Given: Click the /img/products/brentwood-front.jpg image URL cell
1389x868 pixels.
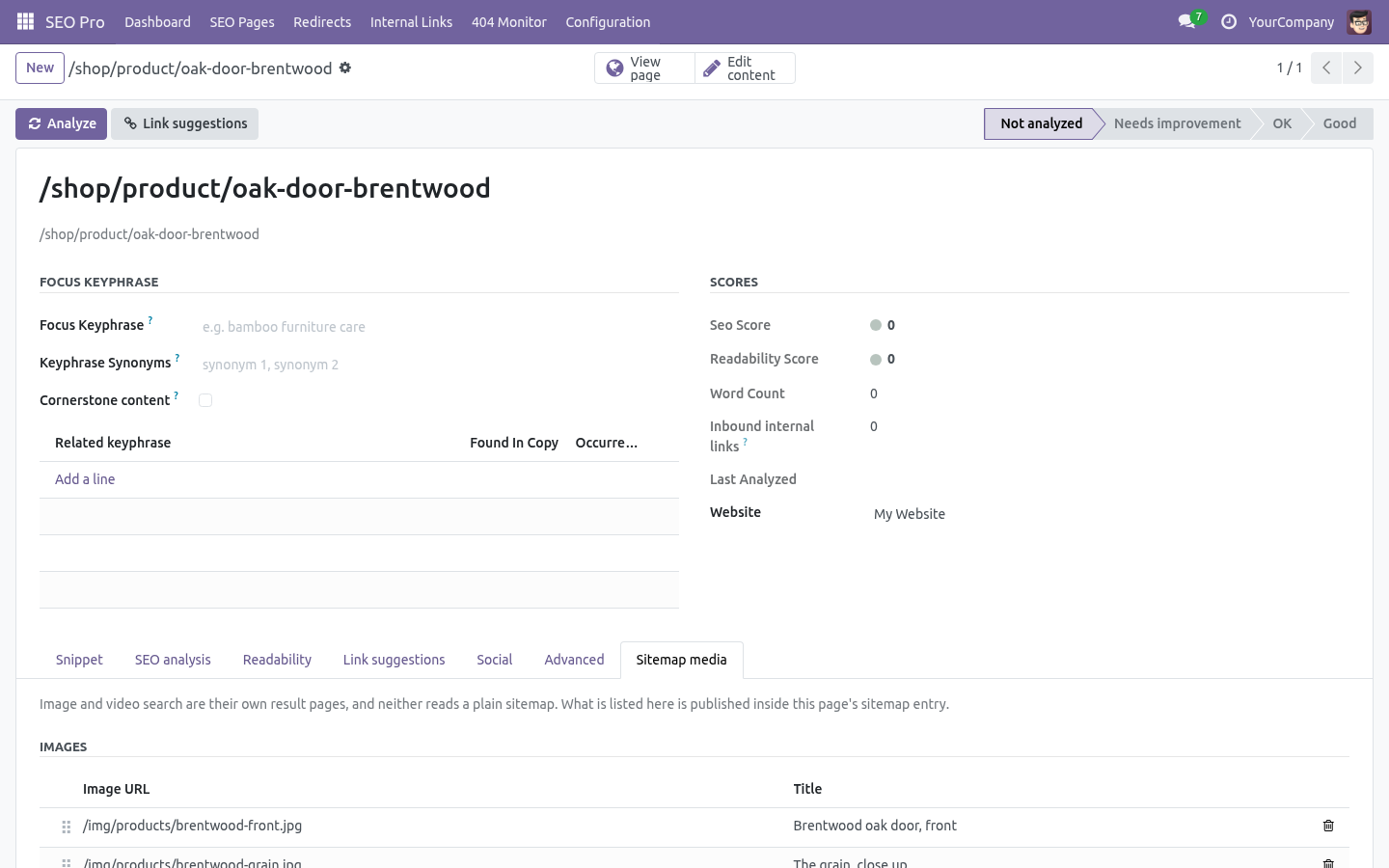Looking at the screenshot, I should click(431, 826).
